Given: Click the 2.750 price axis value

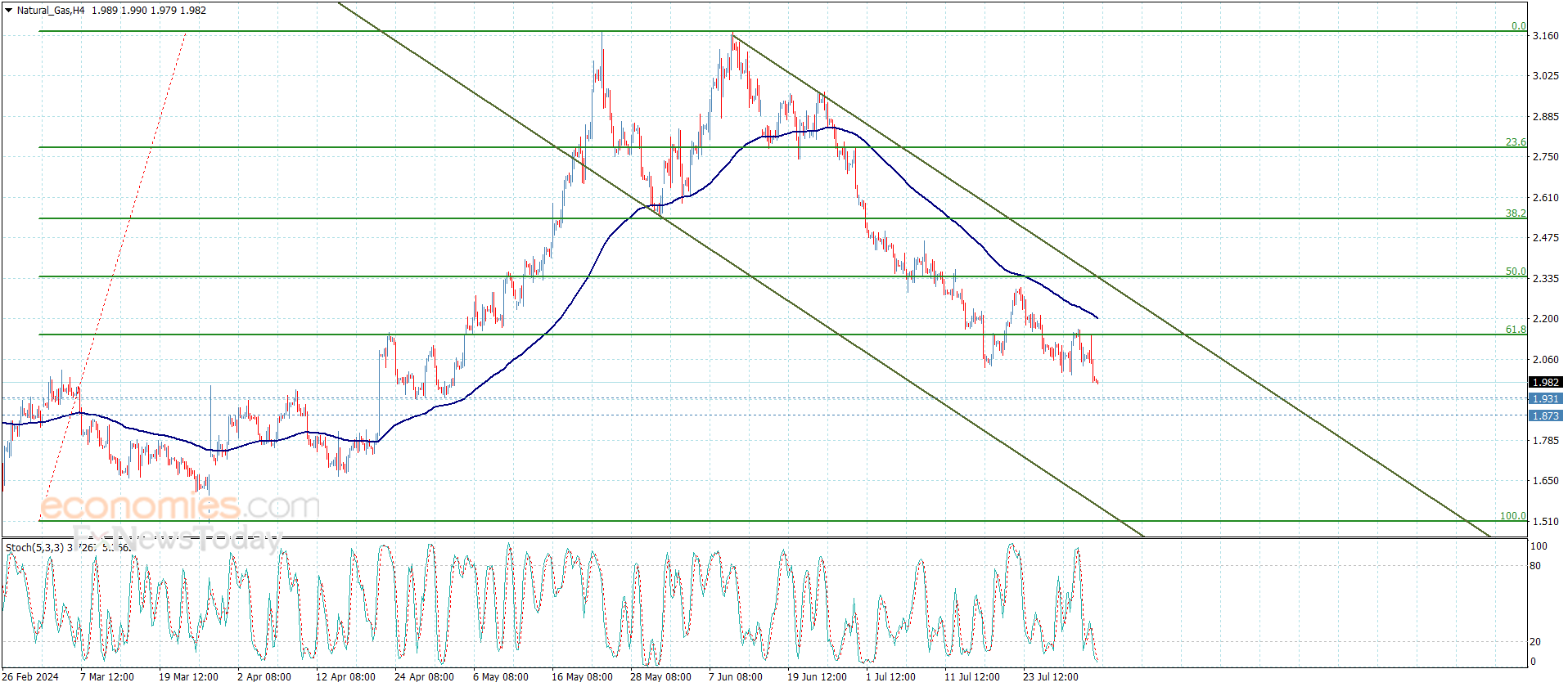Looking at the screenshot, I should (x=1545, y=157).
